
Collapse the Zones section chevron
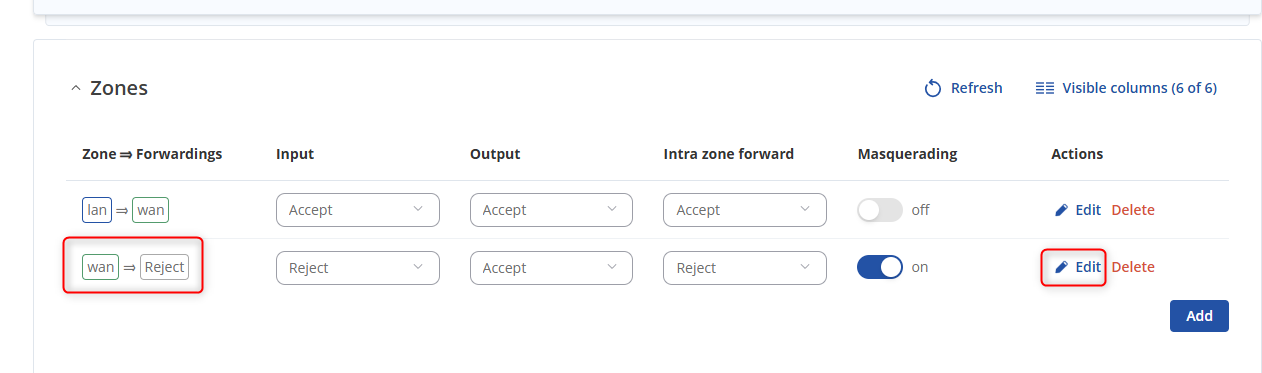76,88
